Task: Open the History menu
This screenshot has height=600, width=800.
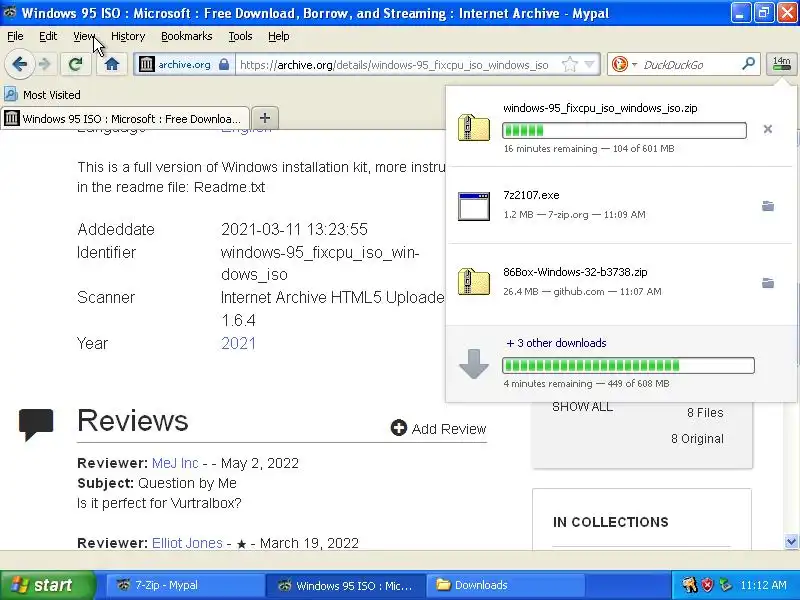Action: [128, 36]
